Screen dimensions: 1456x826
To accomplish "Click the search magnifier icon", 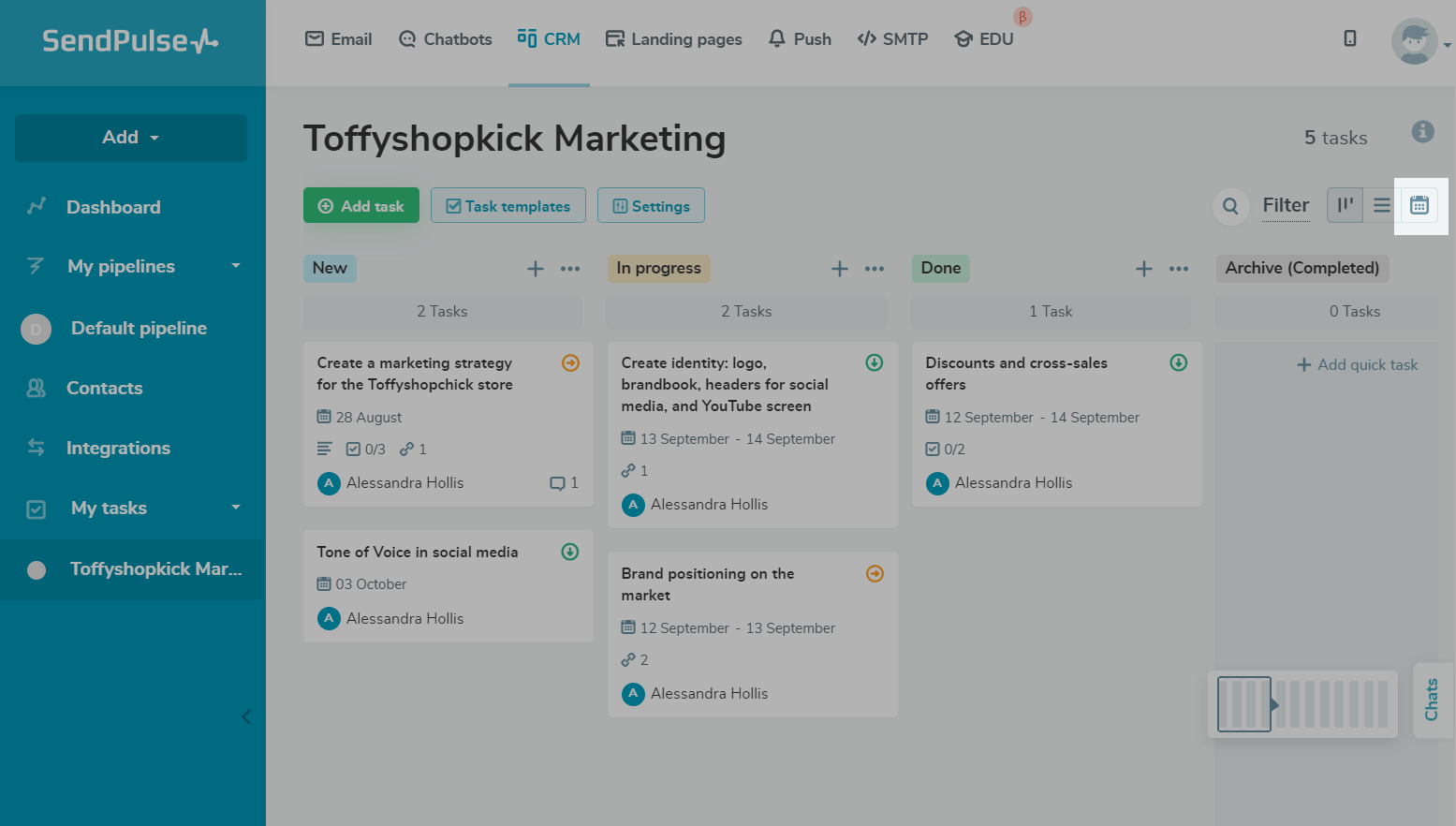I will click(1230, 206).
